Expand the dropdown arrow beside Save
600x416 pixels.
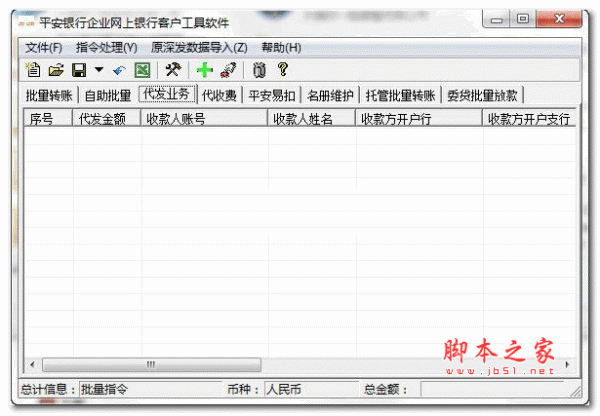coord(99,70)
